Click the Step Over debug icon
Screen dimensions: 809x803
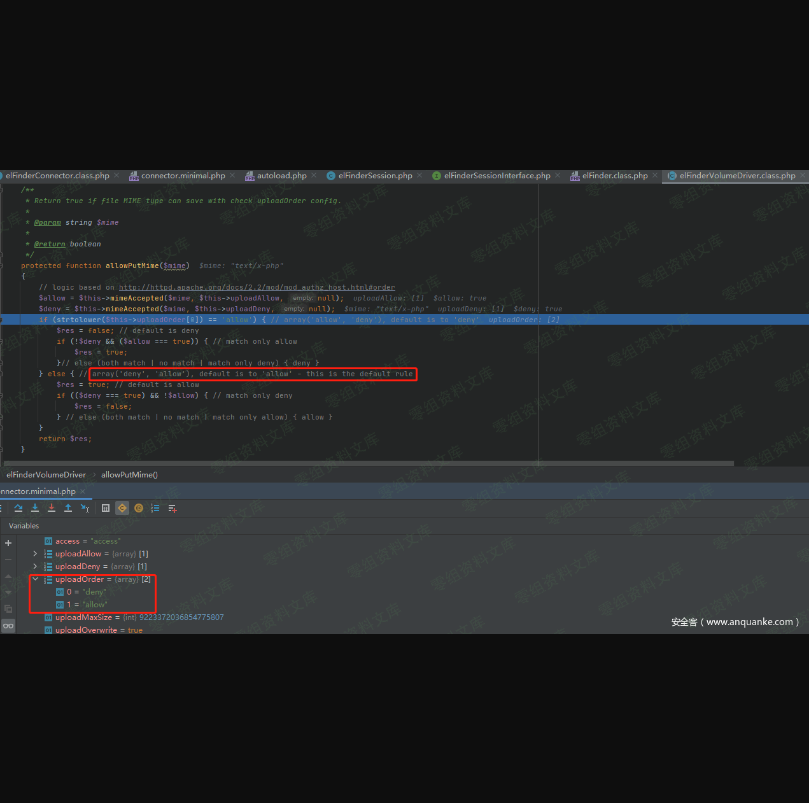click(x=19, y=508)
